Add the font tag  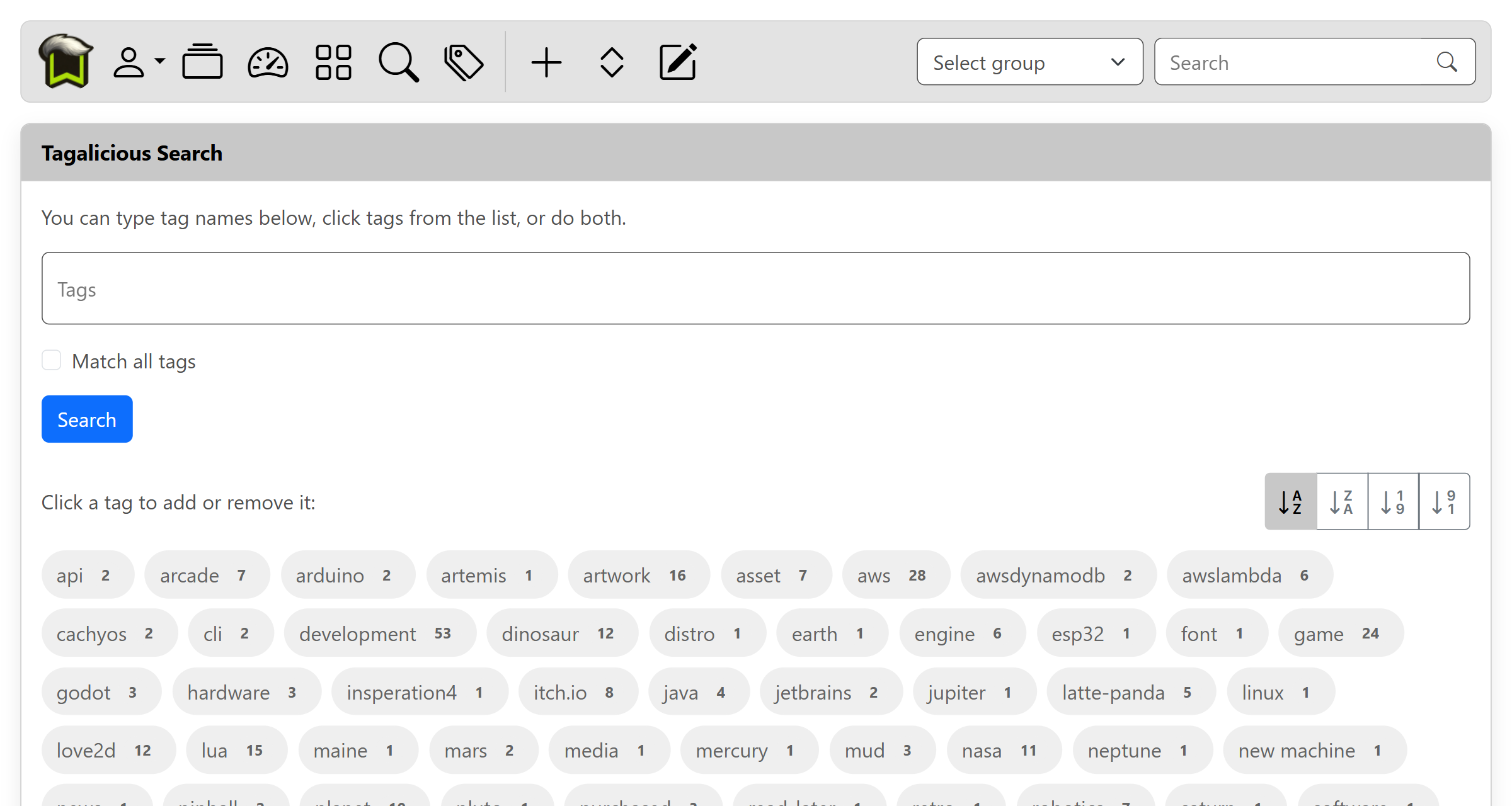pyautogui.click(x=1217, y=633)
